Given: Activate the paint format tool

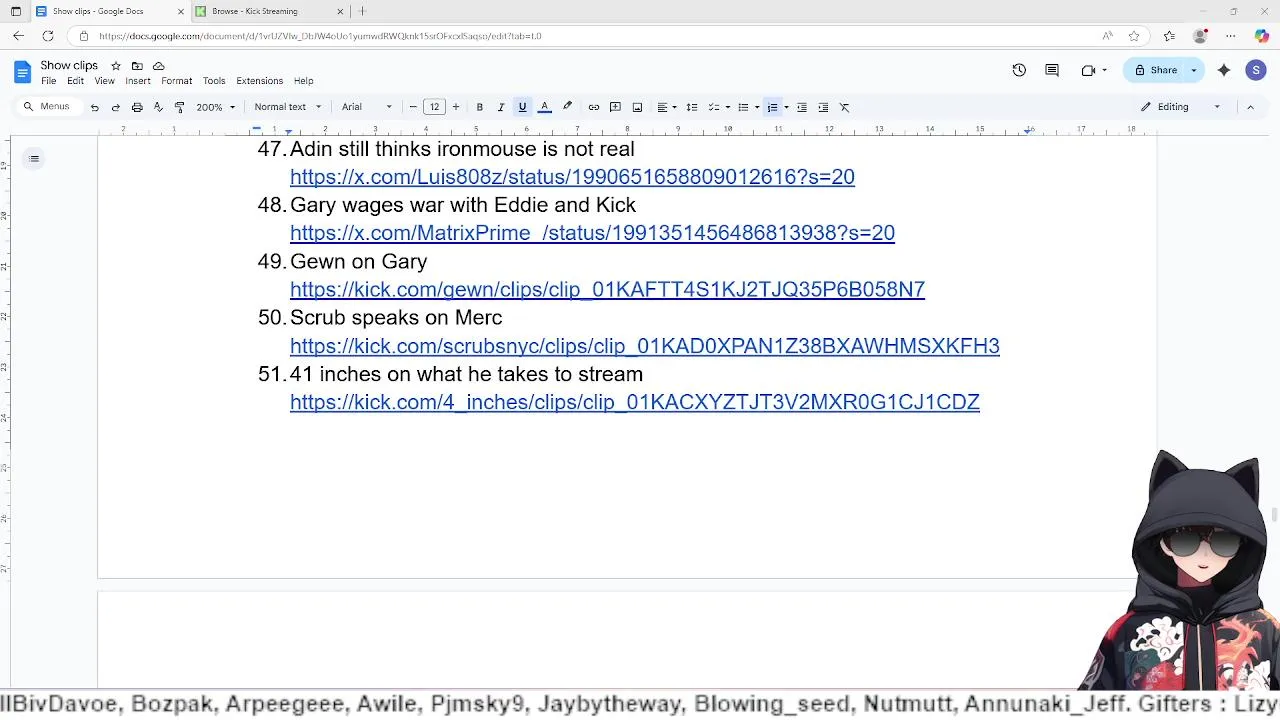Looking at the screenshot, I should point(179,107).
